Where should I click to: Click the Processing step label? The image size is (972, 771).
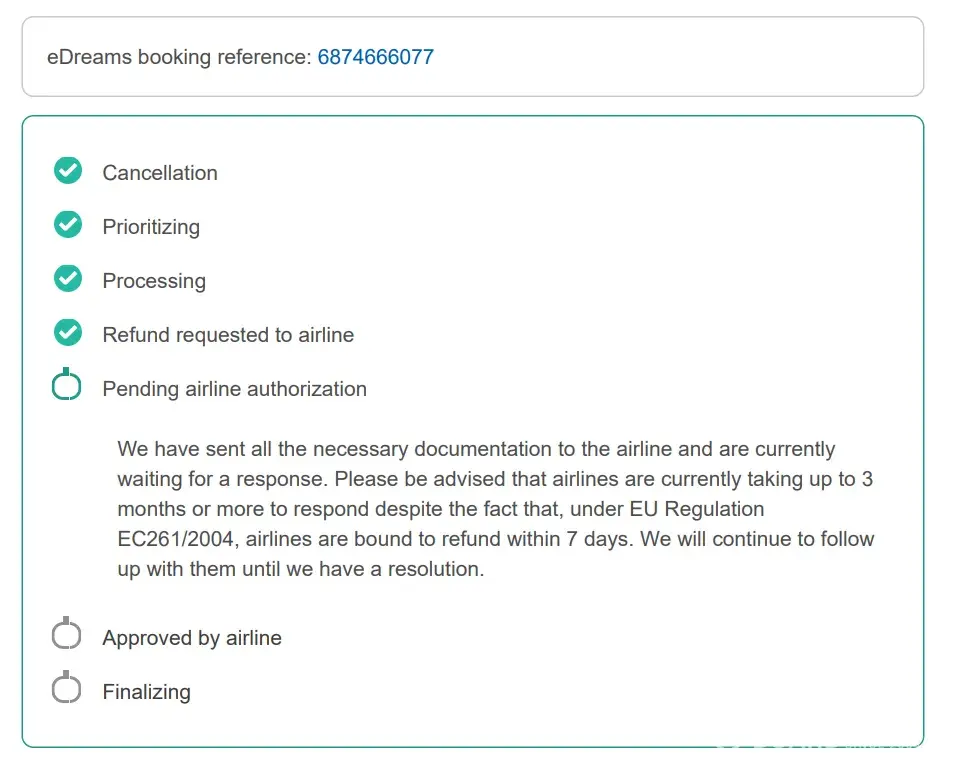tap(154, 281)
